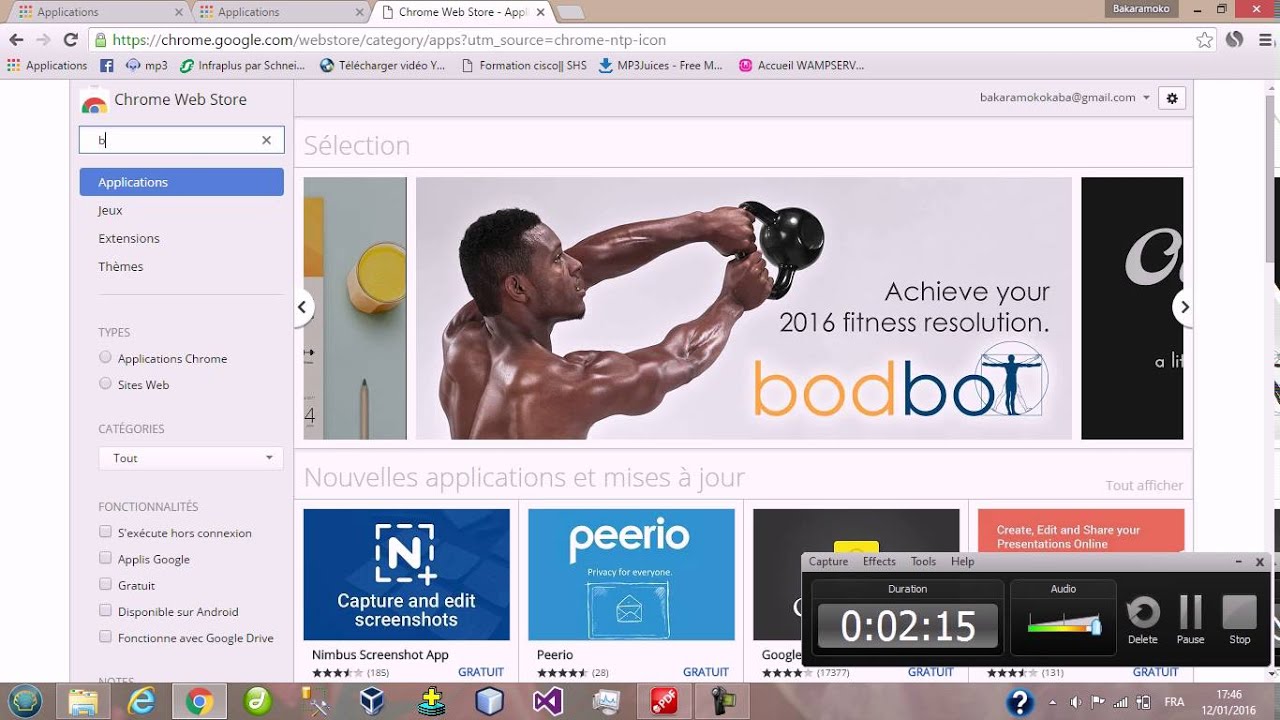The image size is (1280, 720).
Task: Open the volume speaker tray icon
Action: 1076,702
